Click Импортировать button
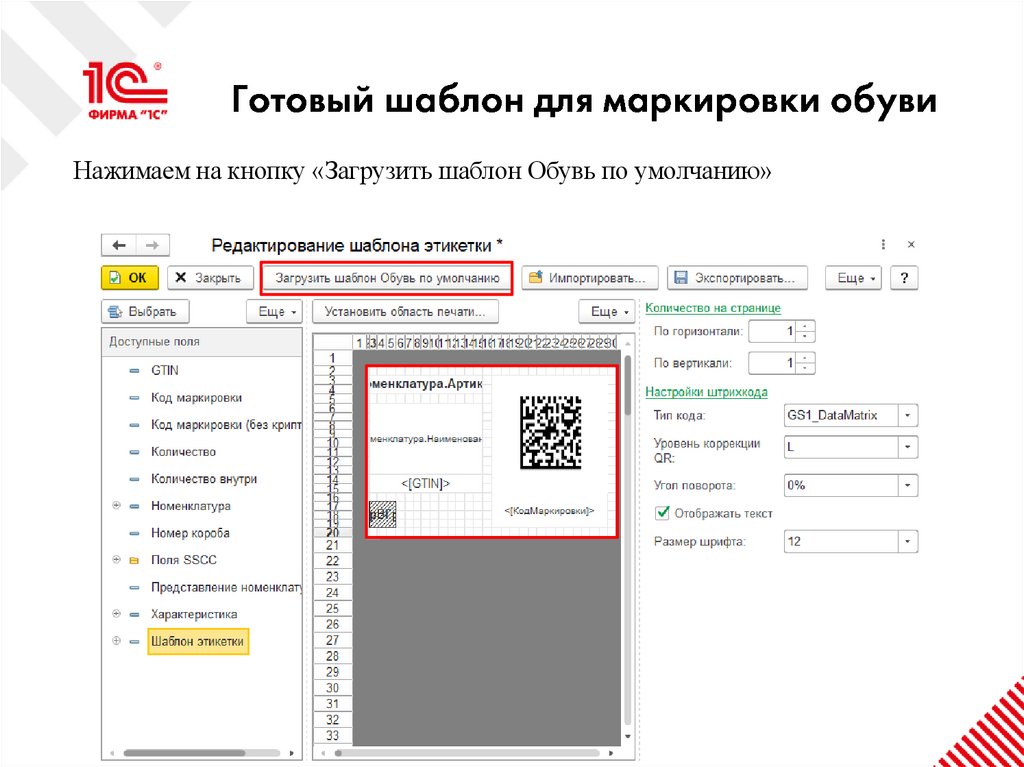 coord(589,278)
